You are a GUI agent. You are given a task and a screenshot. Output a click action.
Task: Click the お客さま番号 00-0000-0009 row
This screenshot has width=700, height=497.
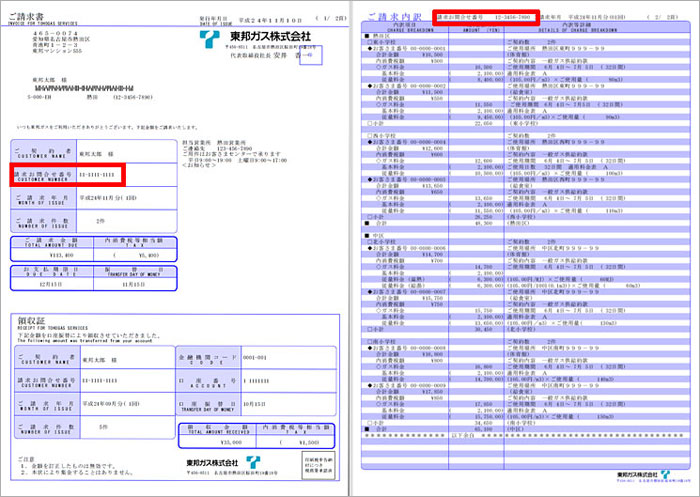tap(525, 385)
